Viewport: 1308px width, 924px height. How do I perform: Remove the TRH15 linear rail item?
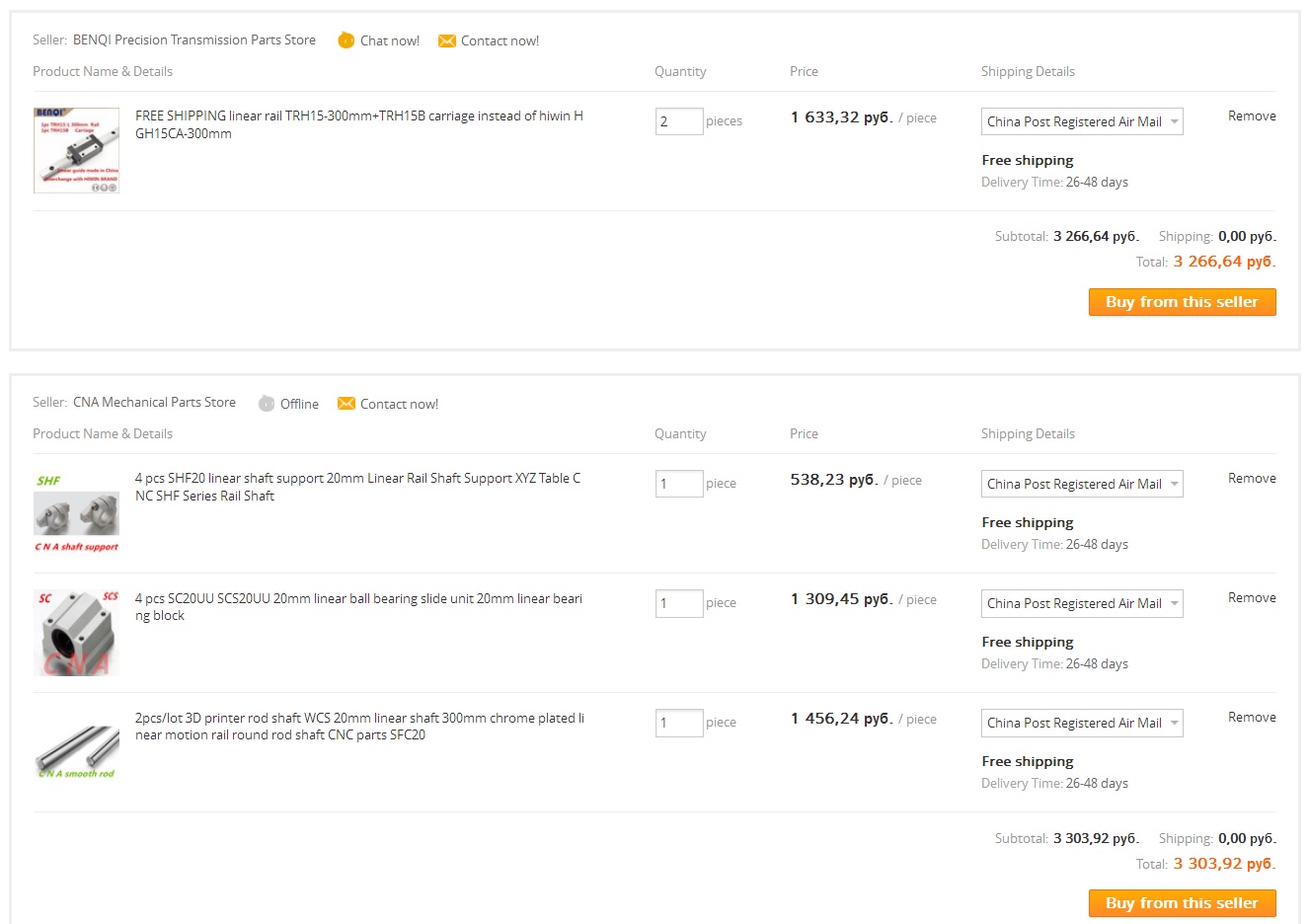tap(1252, 115)
